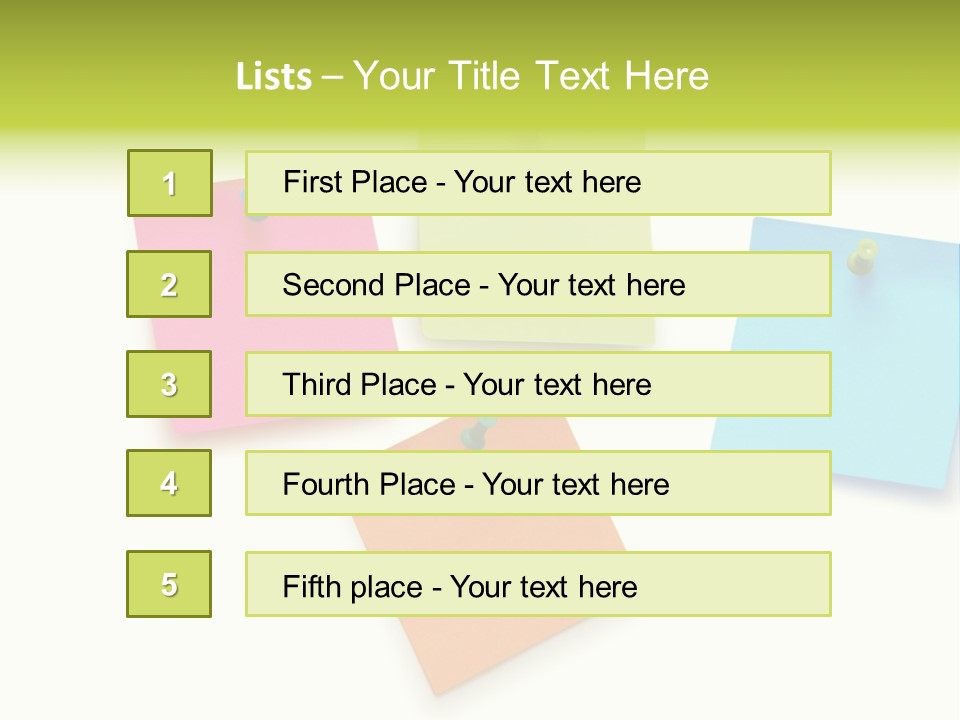Click the yellow pushpin on blue note
The height and width of the screenshot is (720, 960).
[861, 255]
